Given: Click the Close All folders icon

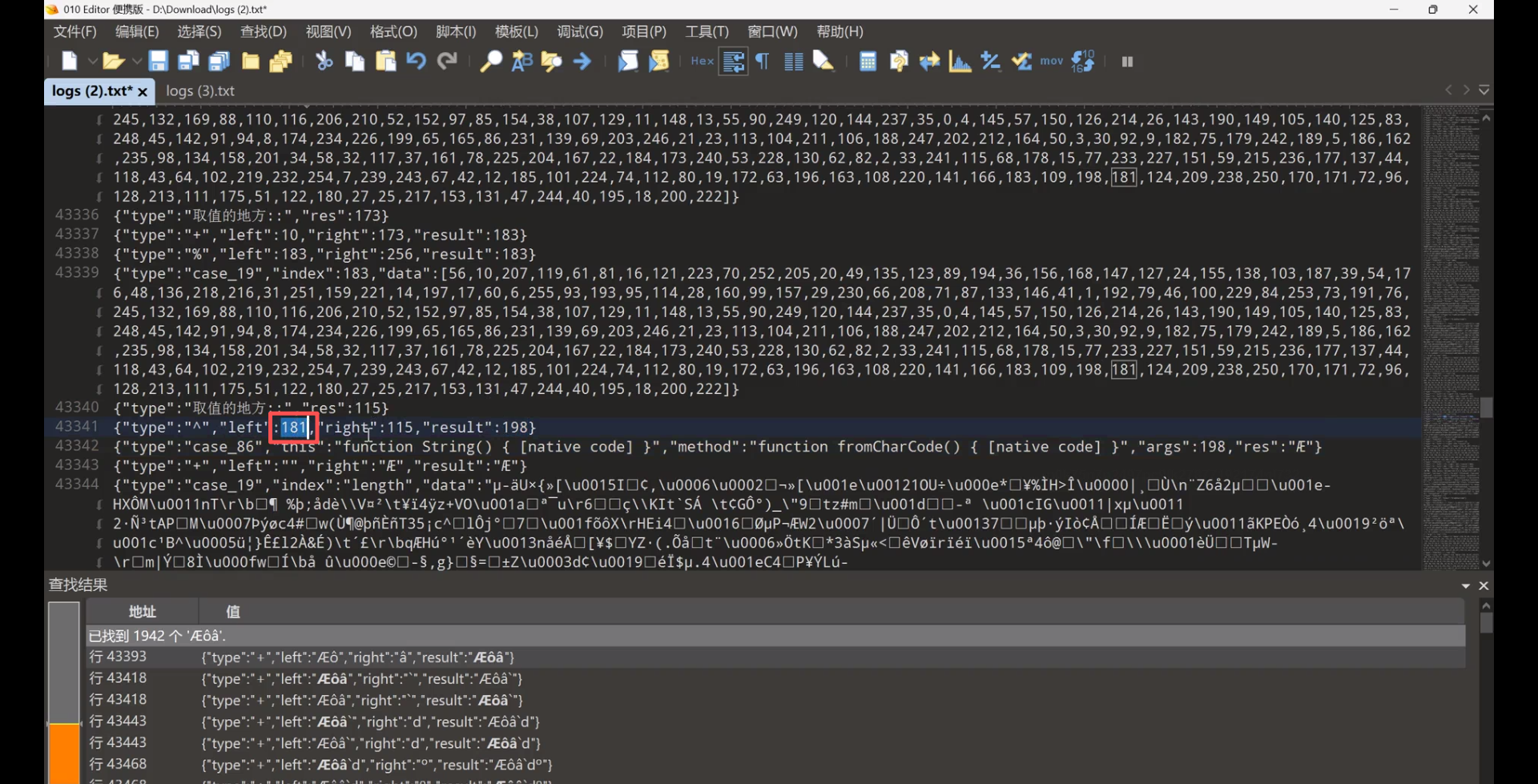Looking at the screenshot, I should click(280, 61).
